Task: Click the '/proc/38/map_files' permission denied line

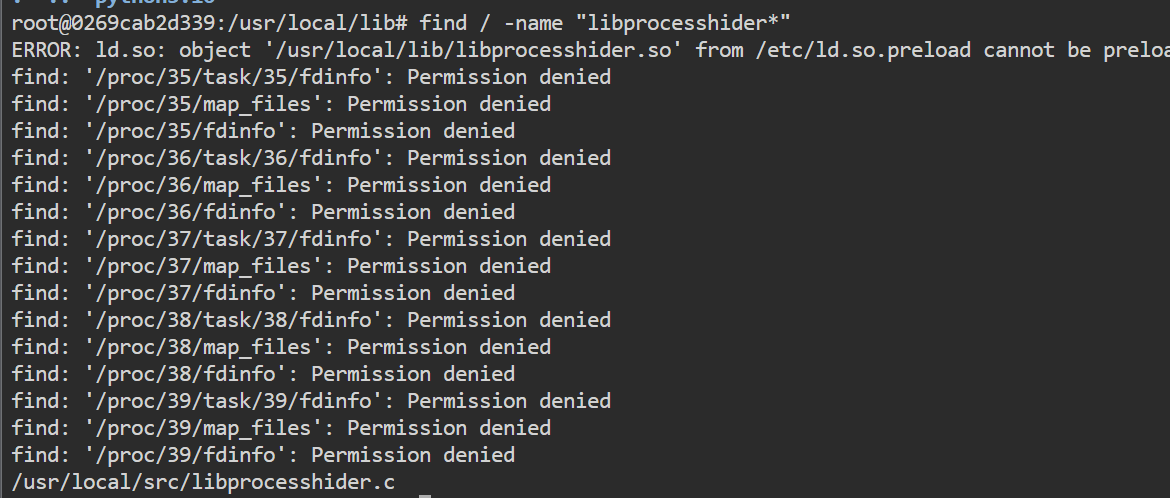Action: (x=281, y=347)
